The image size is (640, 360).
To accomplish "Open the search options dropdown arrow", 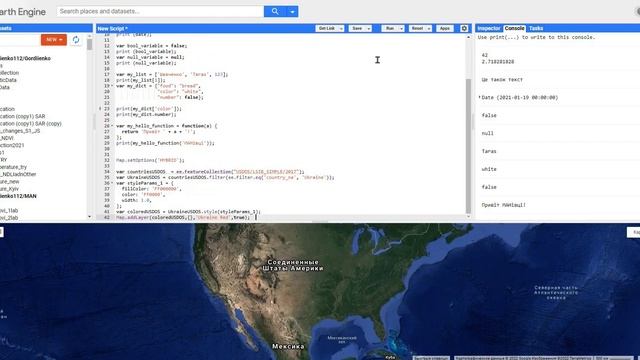I will pos(292,11).
